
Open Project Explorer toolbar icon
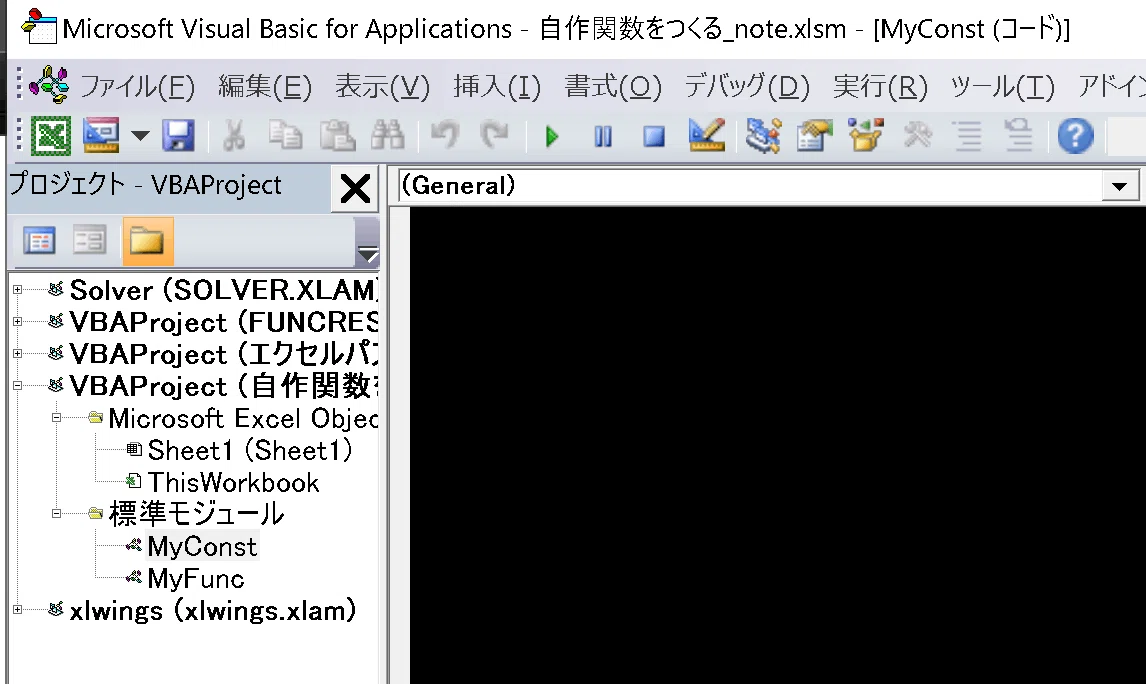click(x=763, y=136)
